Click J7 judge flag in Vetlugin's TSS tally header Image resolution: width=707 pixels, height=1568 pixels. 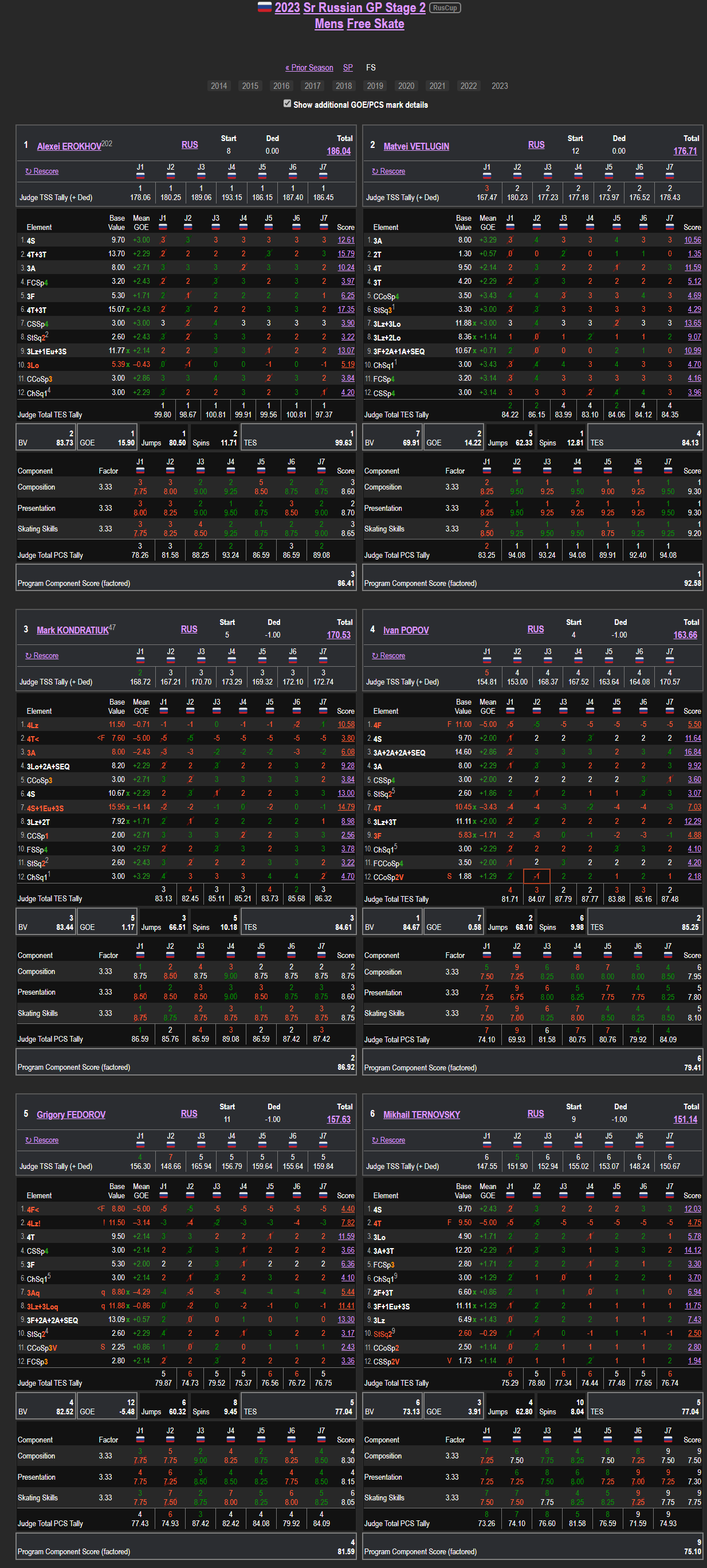point(669,175)
